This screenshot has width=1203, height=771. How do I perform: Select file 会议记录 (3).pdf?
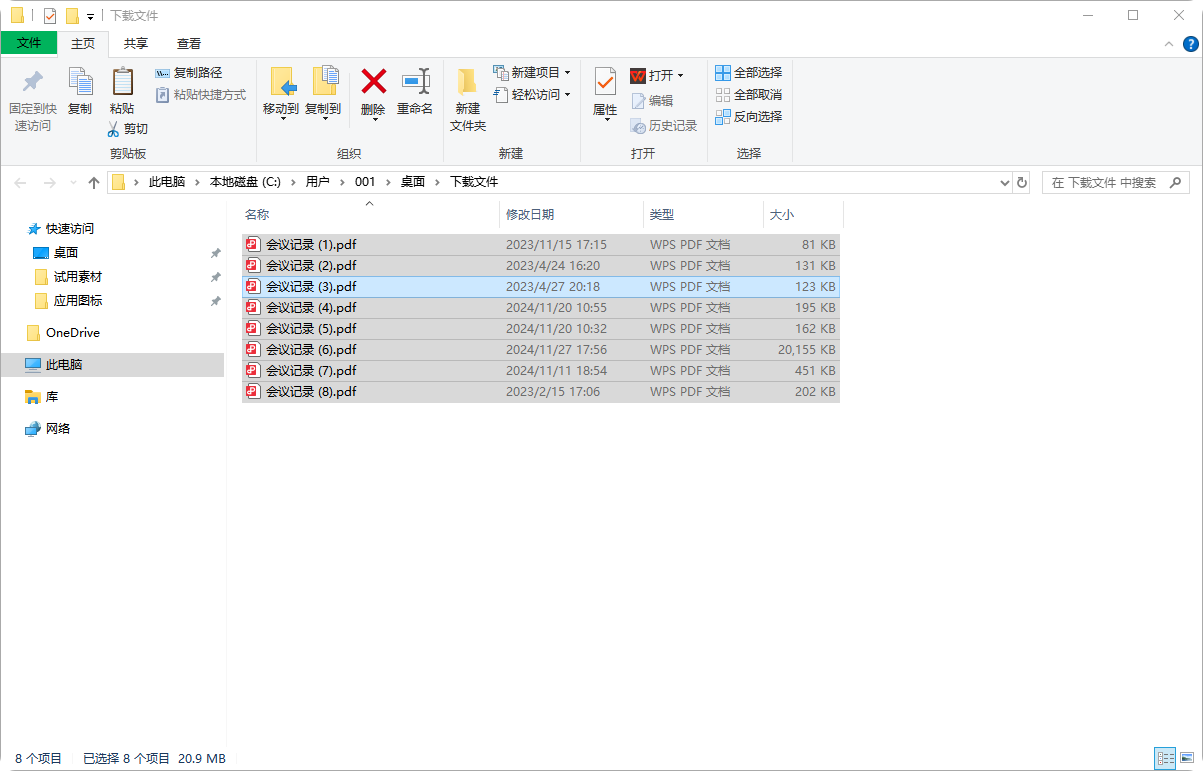540,286
